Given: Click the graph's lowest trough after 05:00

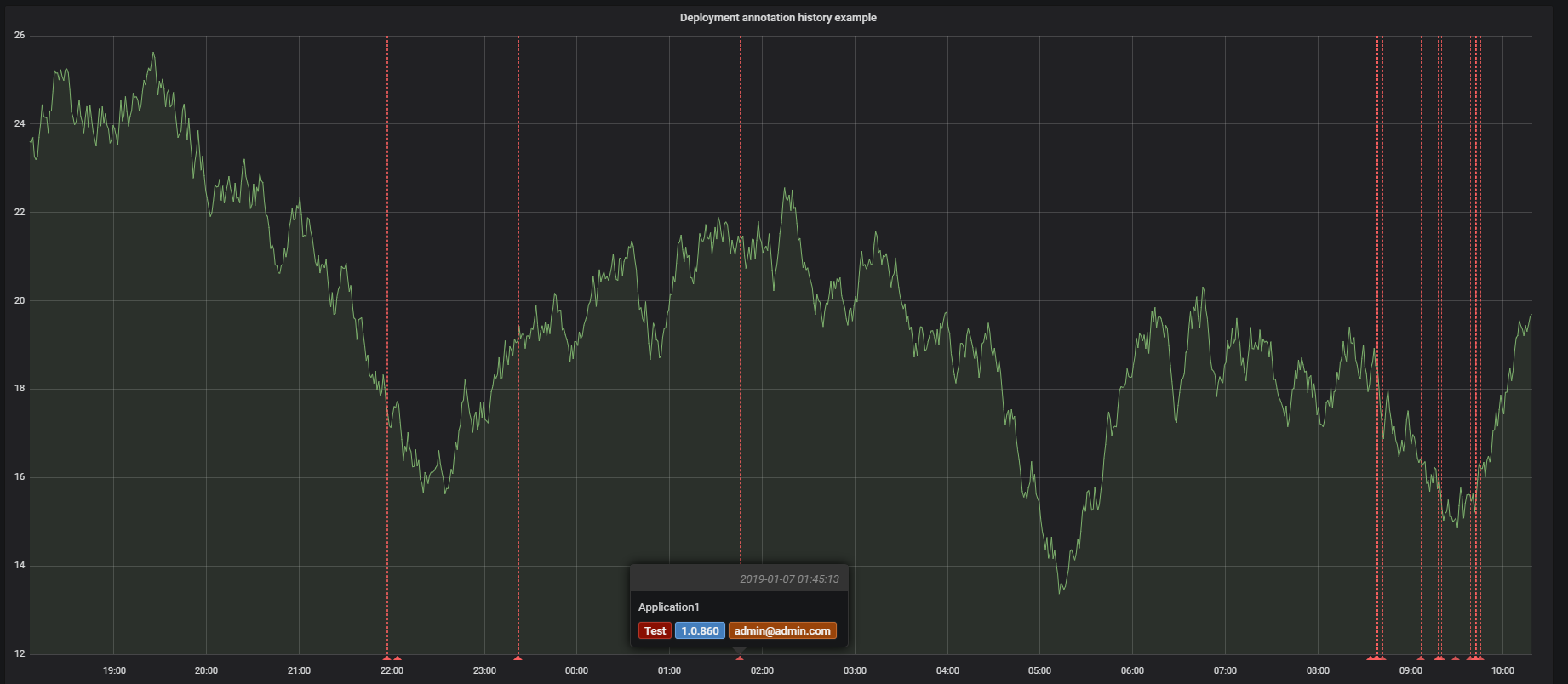Looking at the screenshot, I should (x=1061, y=590).
